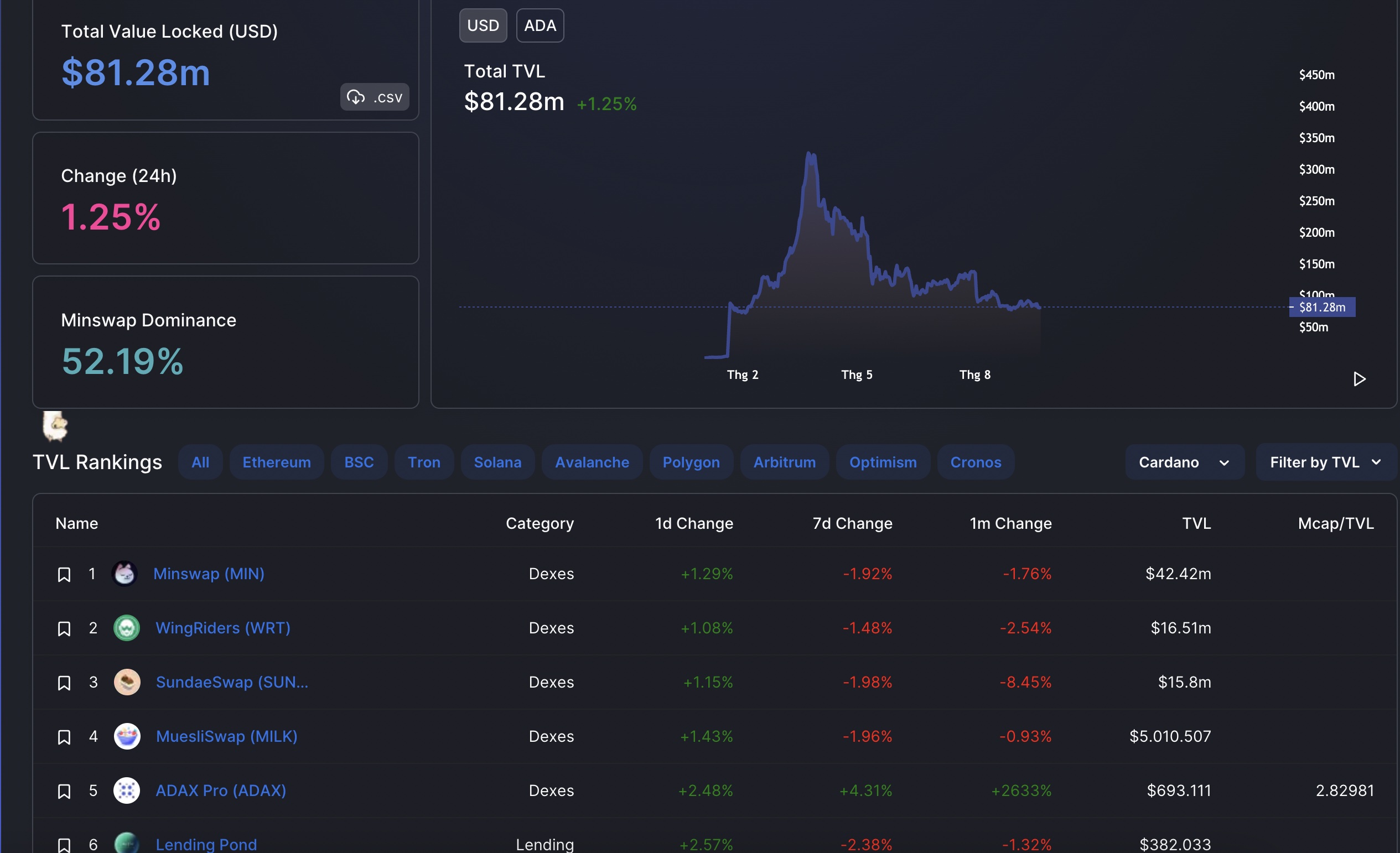
Task: Click Minswap TVL value $42.42m
Action: pos(1179,574)
